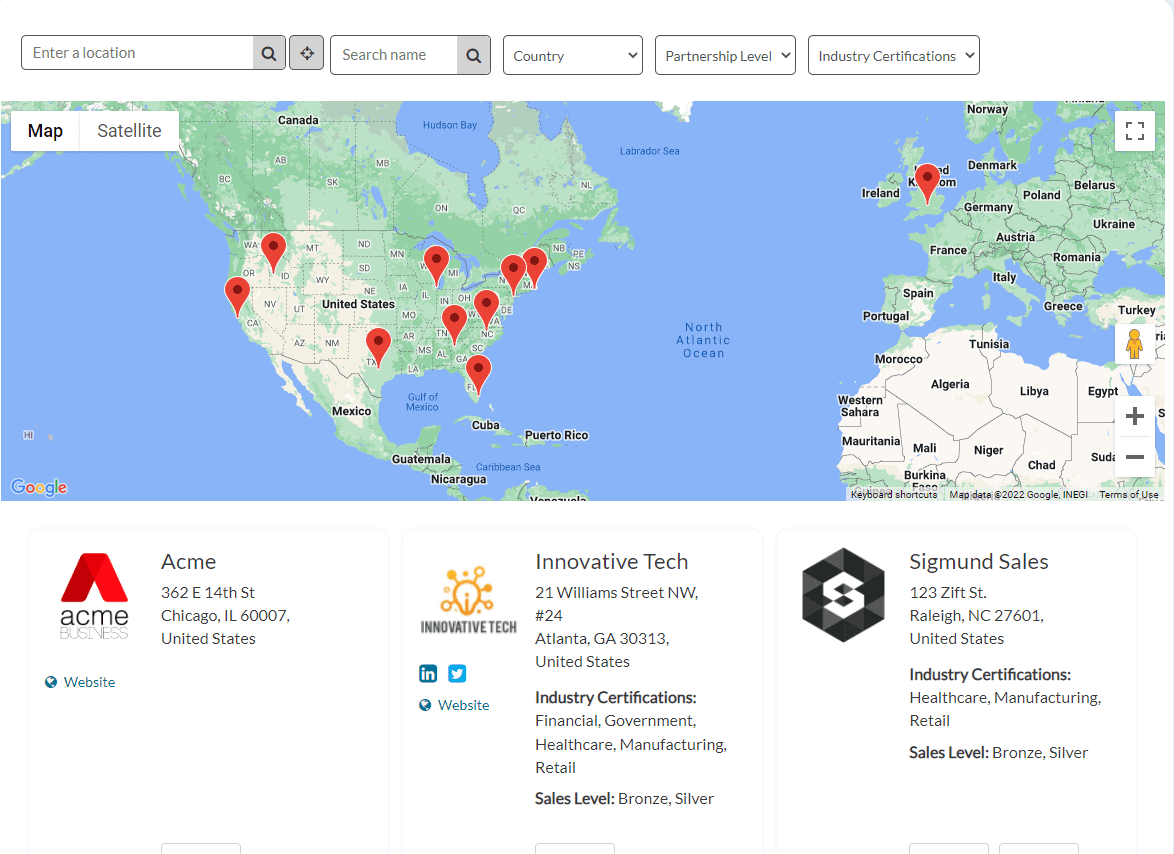The height and width of the screenshot is (854, 1174).
Task: Open Innovative Tech LinkedIn icon
Action: click(x=428, y=673)
